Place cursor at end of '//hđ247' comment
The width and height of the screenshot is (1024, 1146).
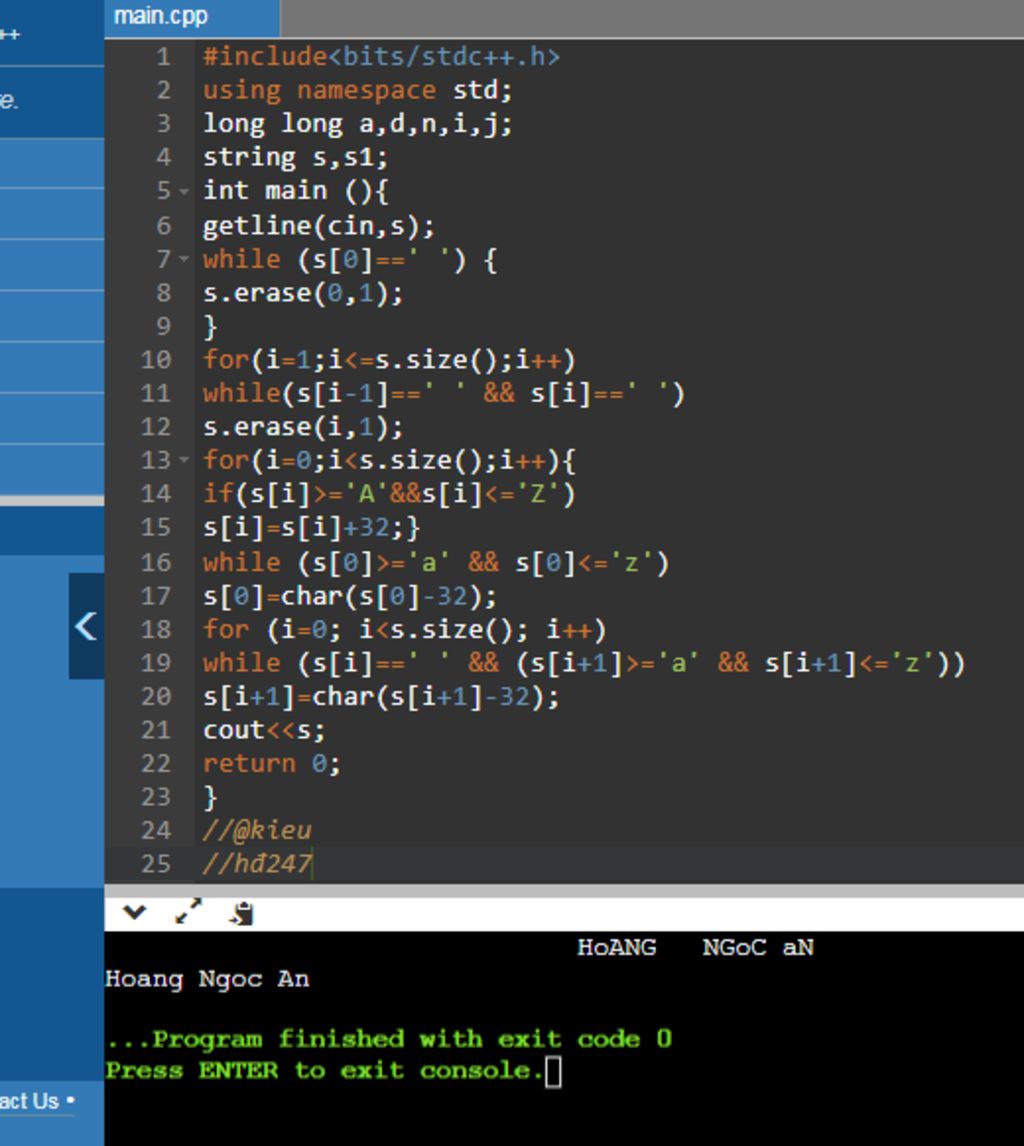pos(313,864)
